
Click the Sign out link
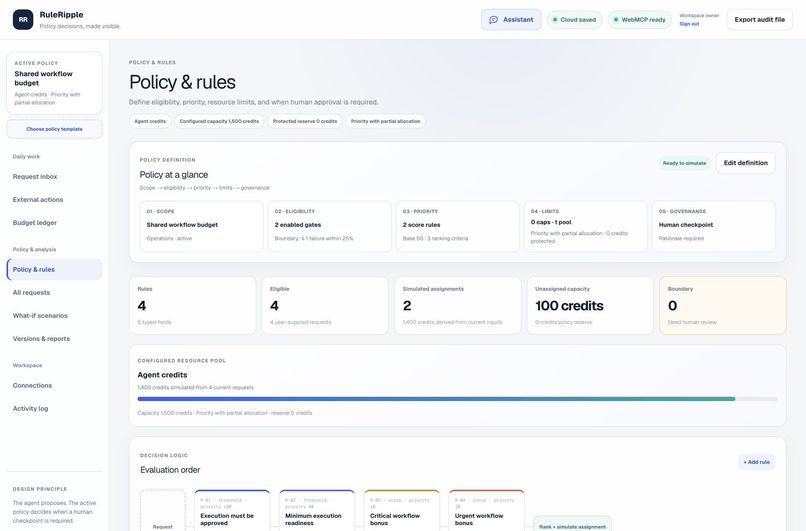tap(689, 24)
